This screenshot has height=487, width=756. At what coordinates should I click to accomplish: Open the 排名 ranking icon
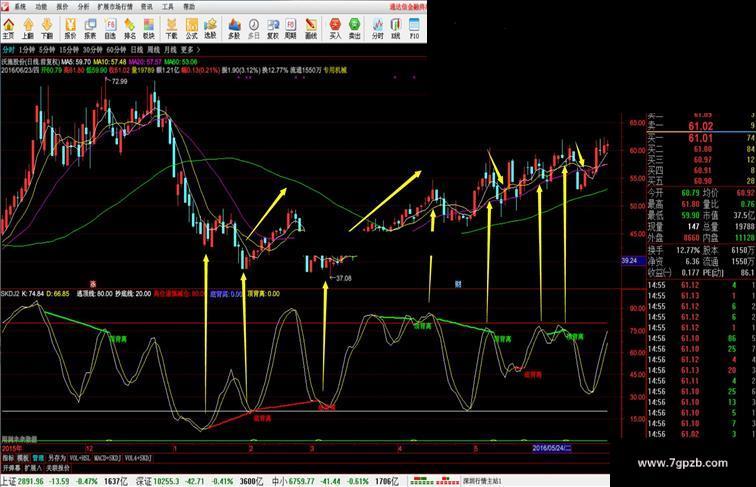[130, 28]
